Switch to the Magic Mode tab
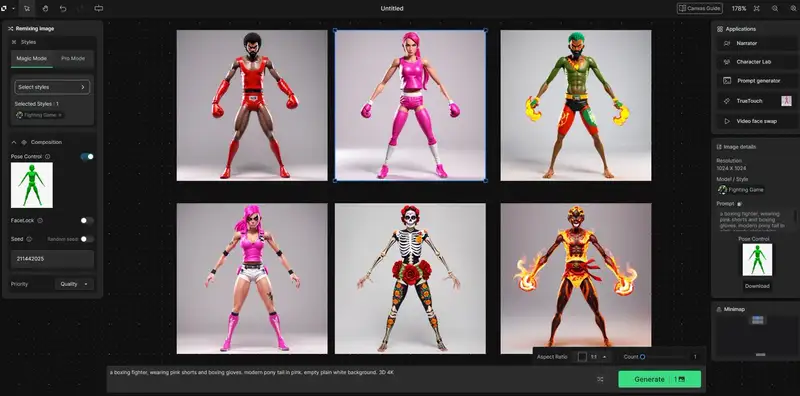The width and height of the screenshot is (800, 396). 32,59
